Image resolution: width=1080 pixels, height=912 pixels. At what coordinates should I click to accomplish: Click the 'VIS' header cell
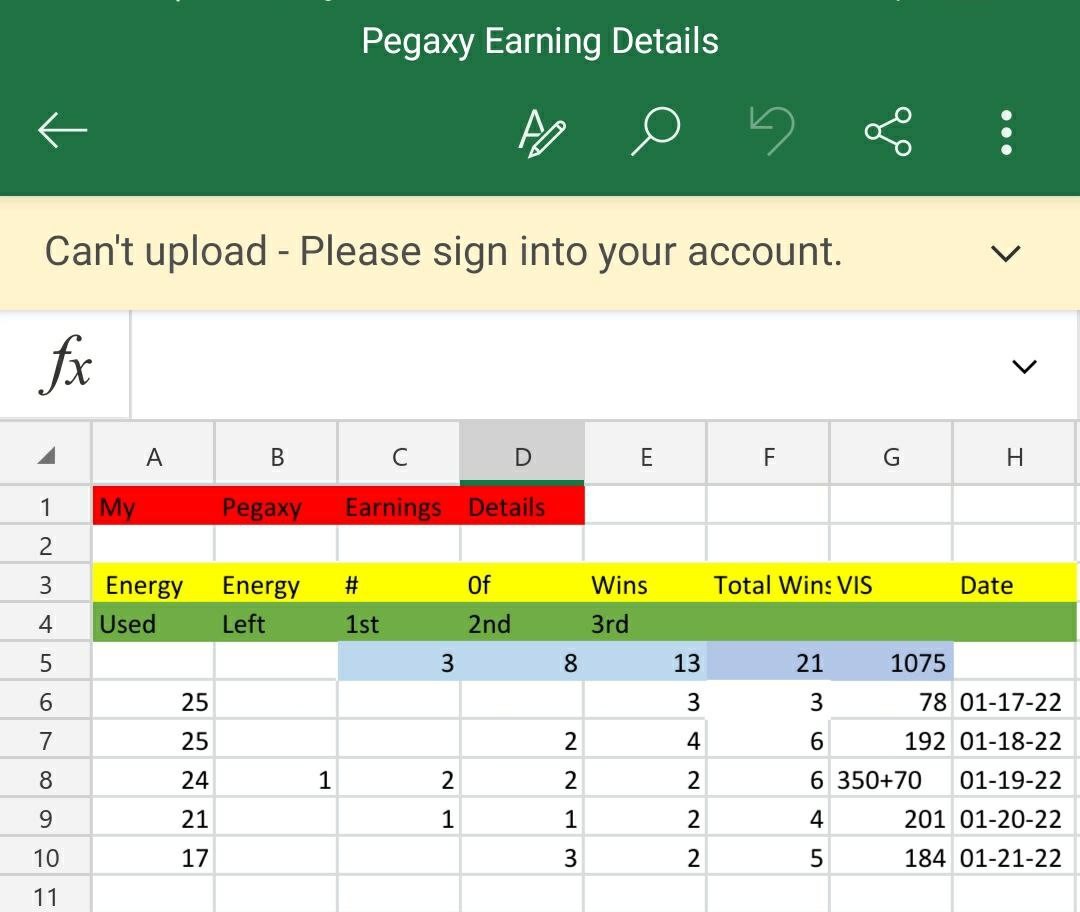point(891,584)
